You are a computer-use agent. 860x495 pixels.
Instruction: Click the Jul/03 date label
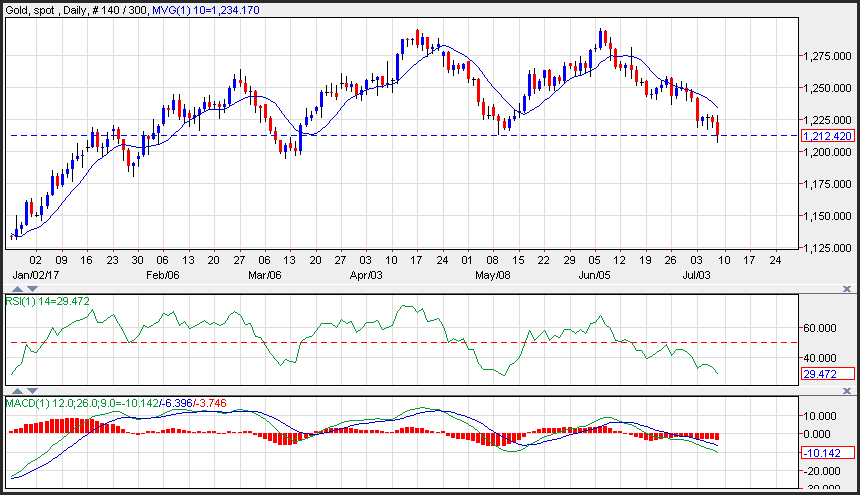coord(697,274)
